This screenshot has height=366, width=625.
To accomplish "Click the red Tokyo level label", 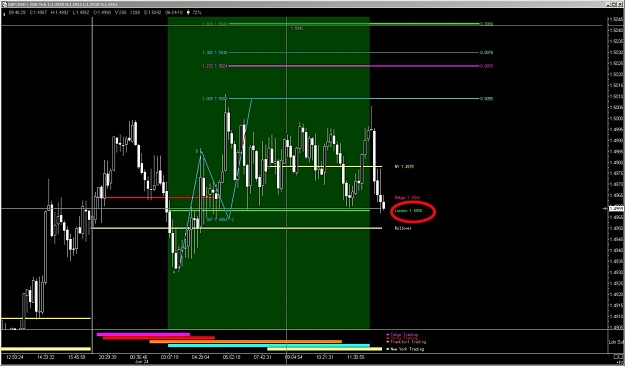I will [407, 198].
